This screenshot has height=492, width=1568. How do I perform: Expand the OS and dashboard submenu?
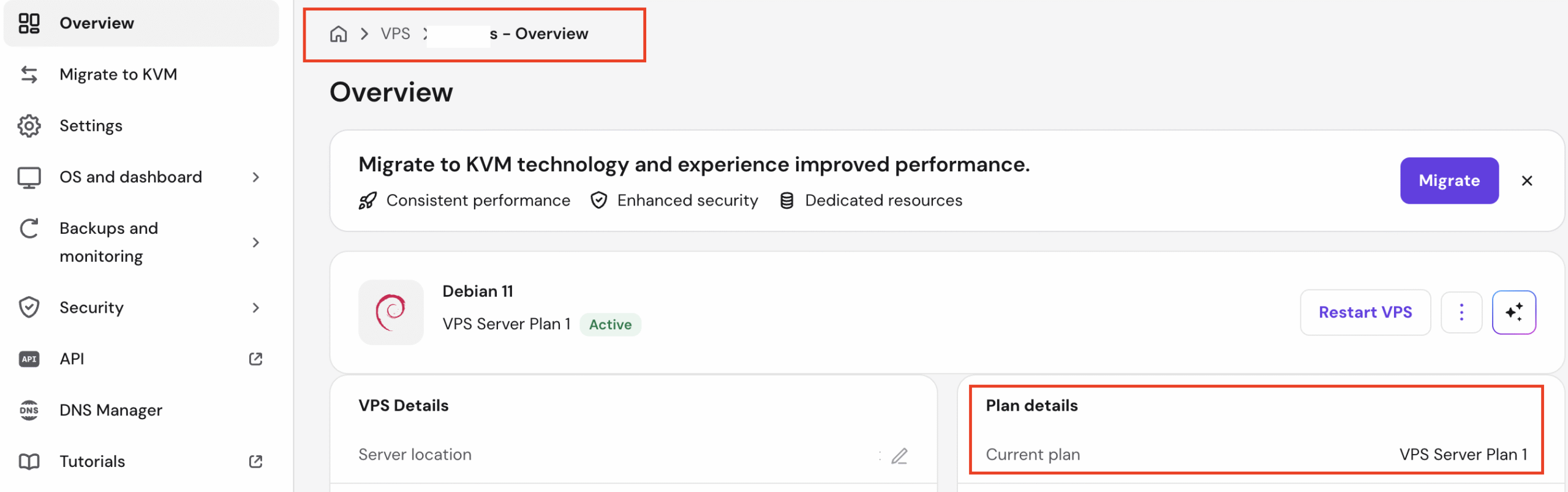click(x=255, y=177)
